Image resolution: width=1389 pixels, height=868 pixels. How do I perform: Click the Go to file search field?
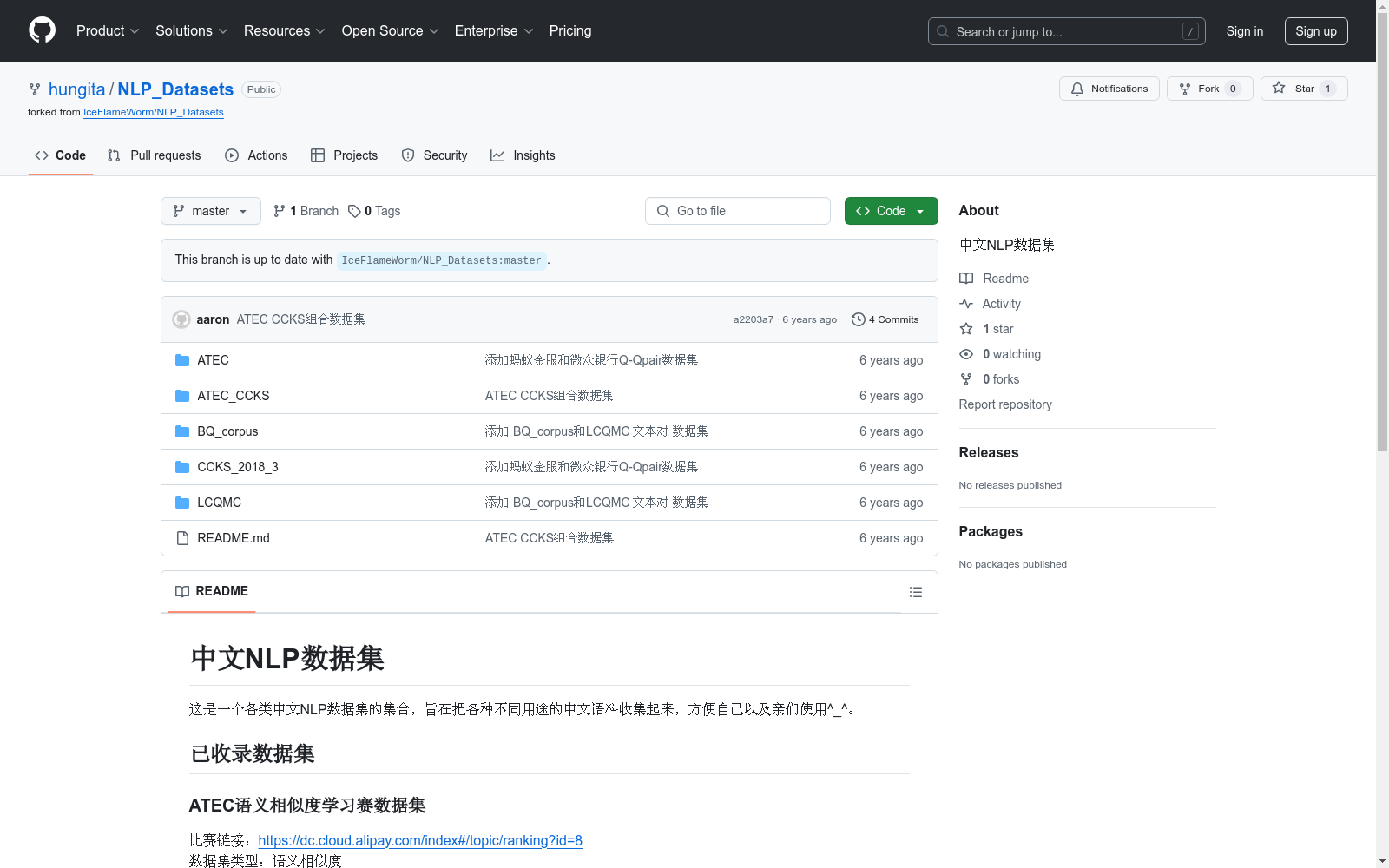click(737, 211)
